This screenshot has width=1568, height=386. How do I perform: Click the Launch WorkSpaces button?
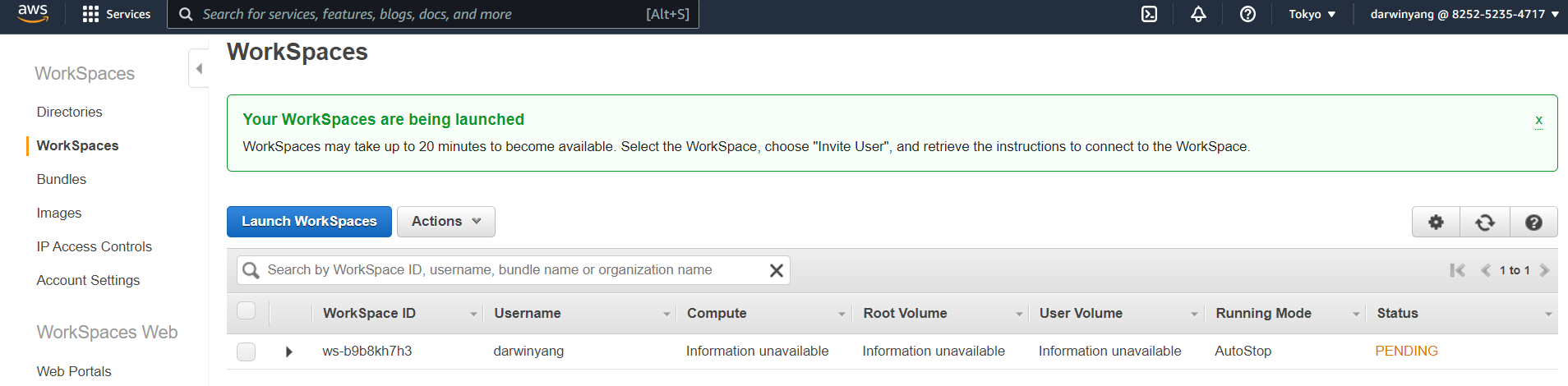309,222
